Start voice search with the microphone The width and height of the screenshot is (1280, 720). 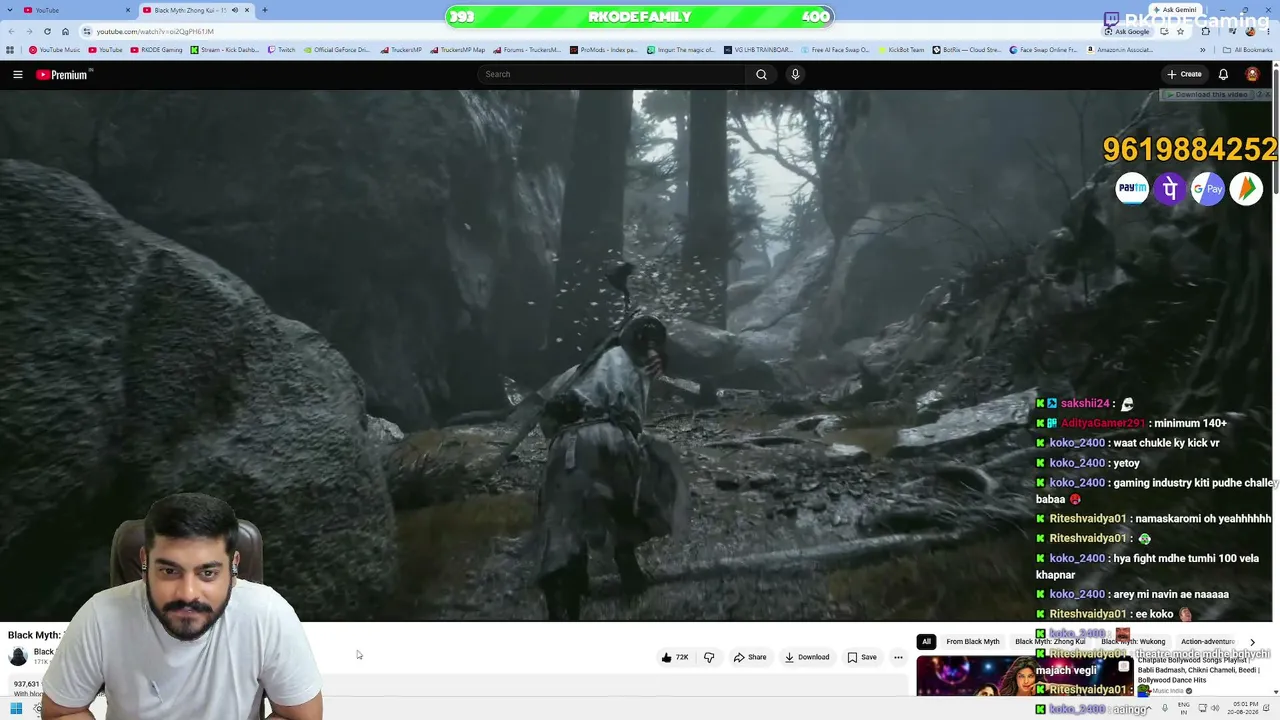(795, 74)
